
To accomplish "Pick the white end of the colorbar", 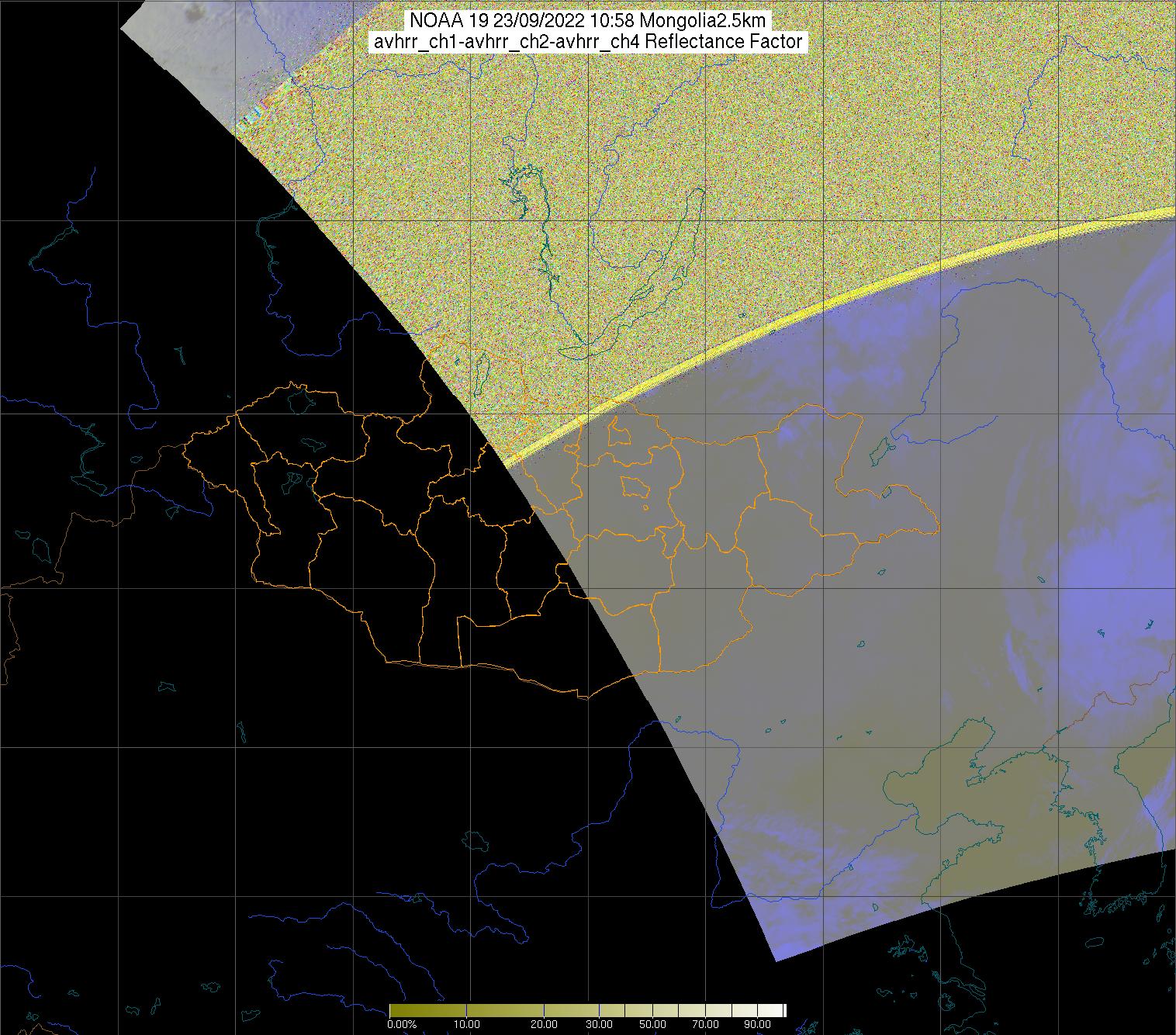I will coord(780,1010).
